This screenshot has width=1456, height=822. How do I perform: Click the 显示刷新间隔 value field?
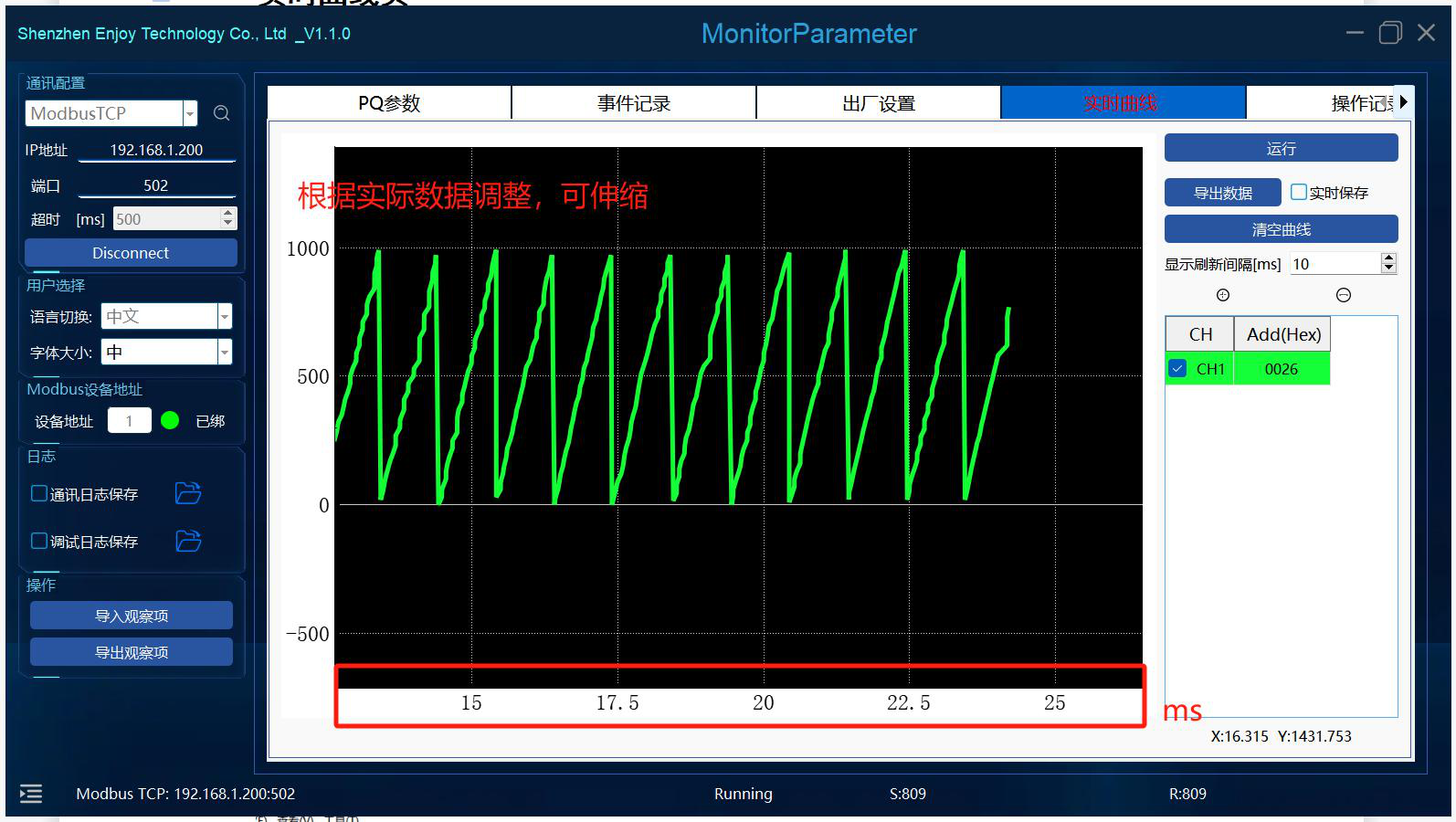point(1335,263)
